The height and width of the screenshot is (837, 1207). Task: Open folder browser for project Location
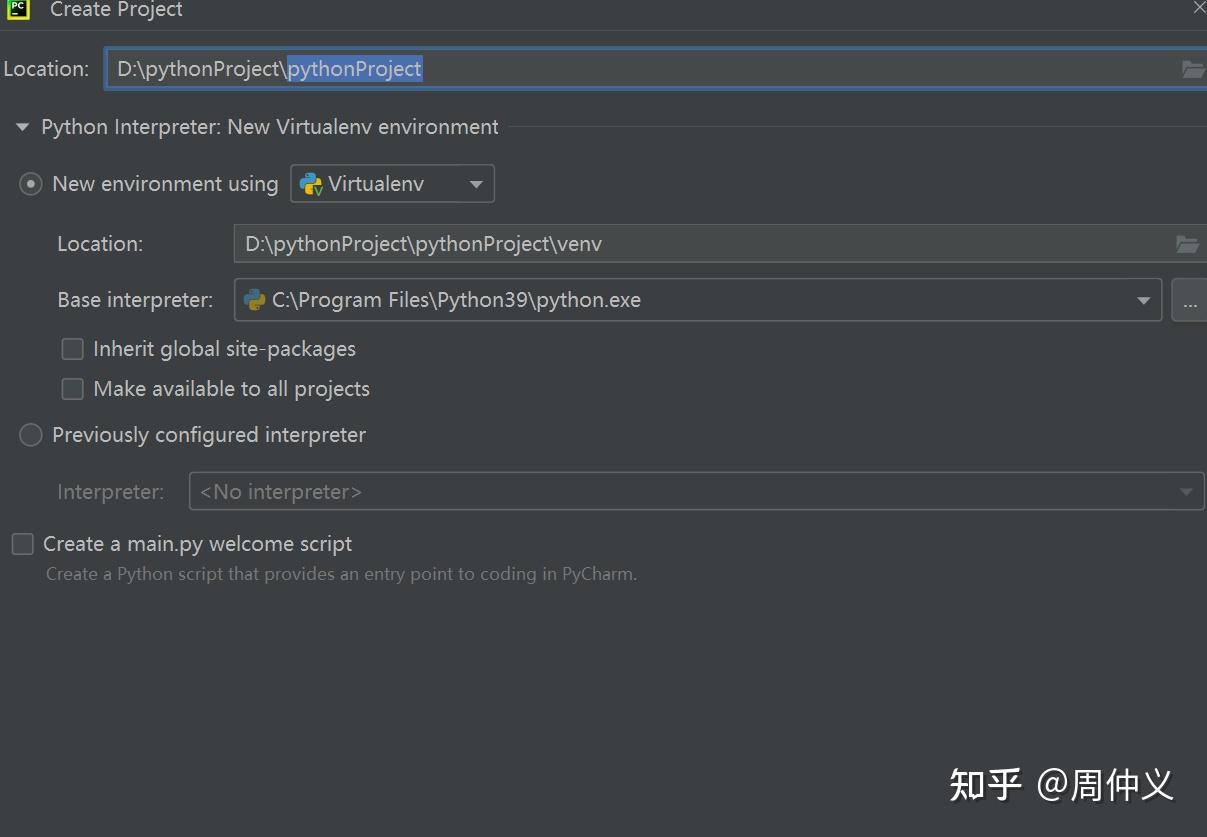click(1192, 69)
